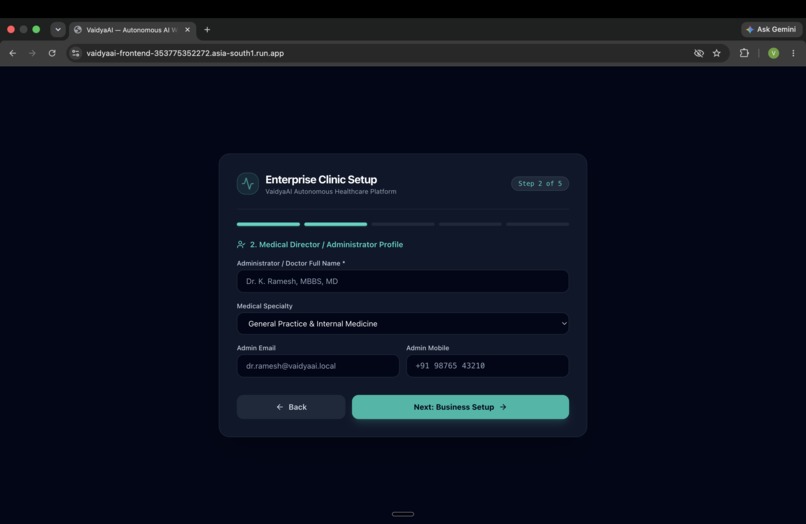
Task: Click the third progress bar segment
Action: [403, 224]
